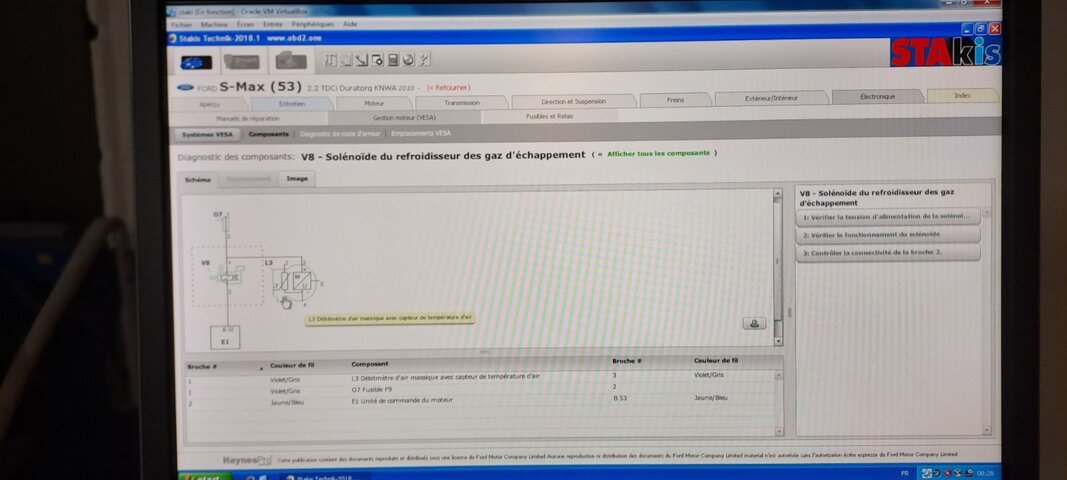Open VirtualBox Machine menu

[214, 25]
